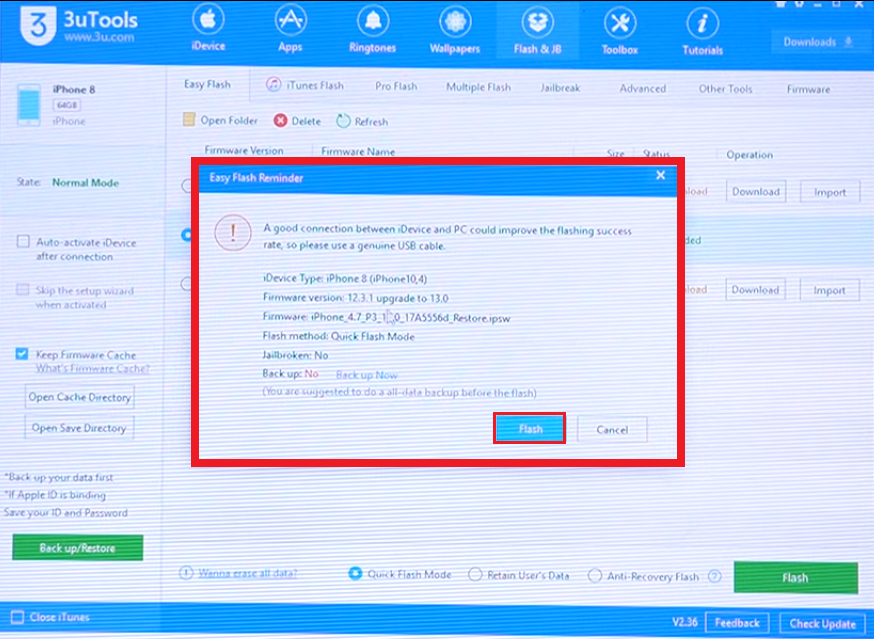Click the Import button in first firmware row
The image size is (874, 639).
tap(829, 192)
